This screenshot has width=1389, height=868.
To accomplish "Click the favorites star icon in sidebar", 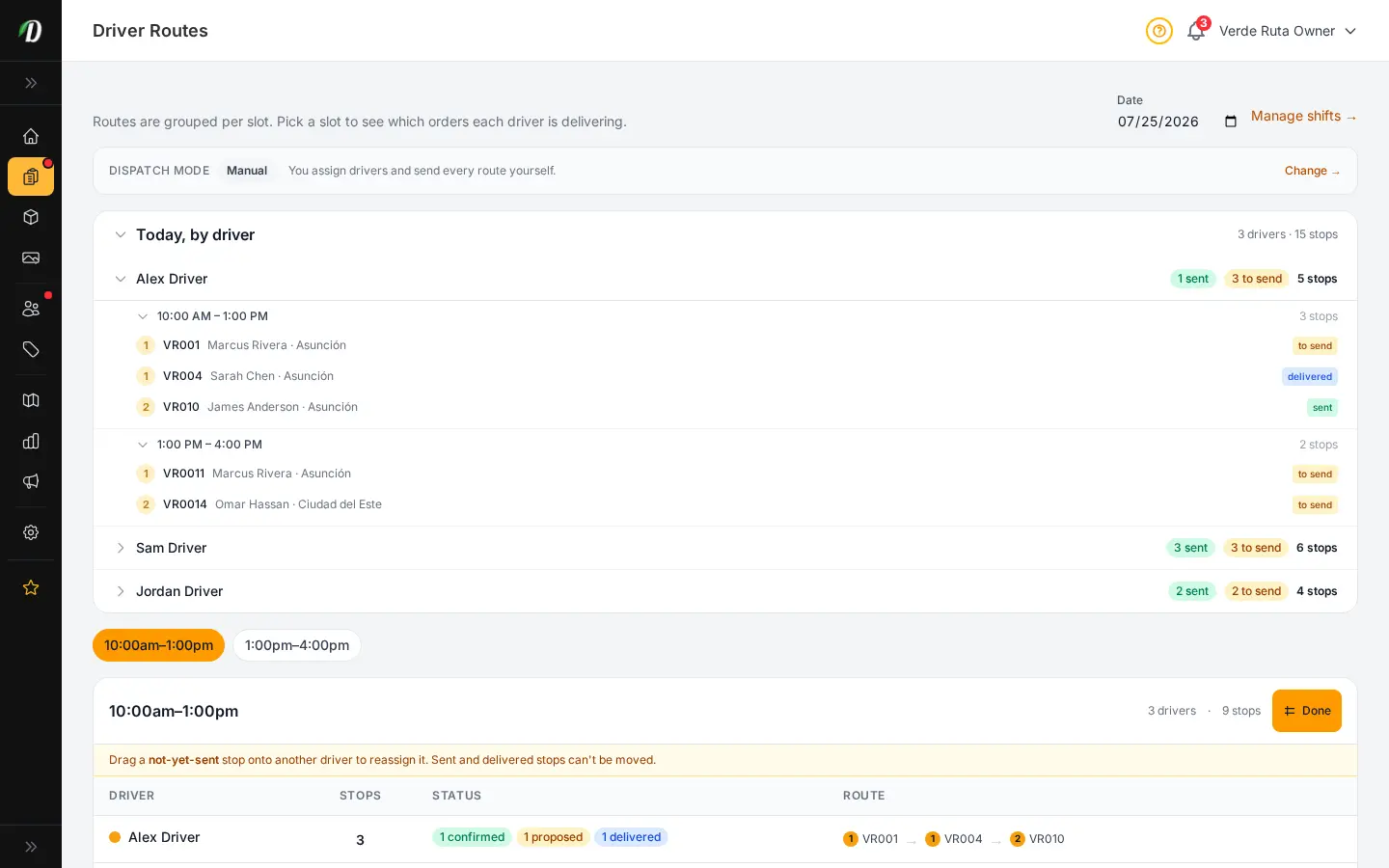I will 31,587.
